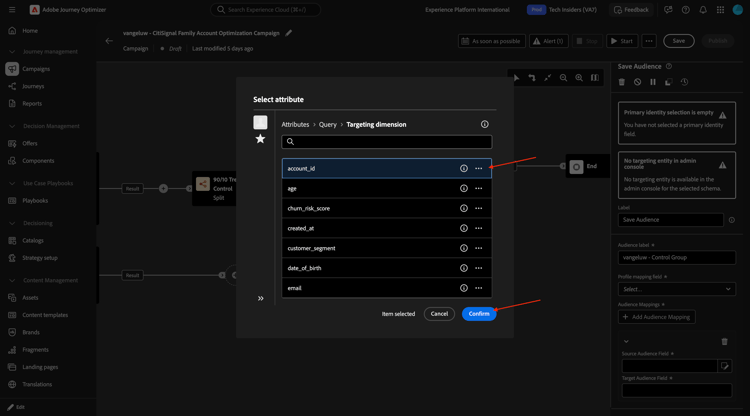750x416 pixels.
Task: Show info for age attribute
Action: (x=463, y=188)
